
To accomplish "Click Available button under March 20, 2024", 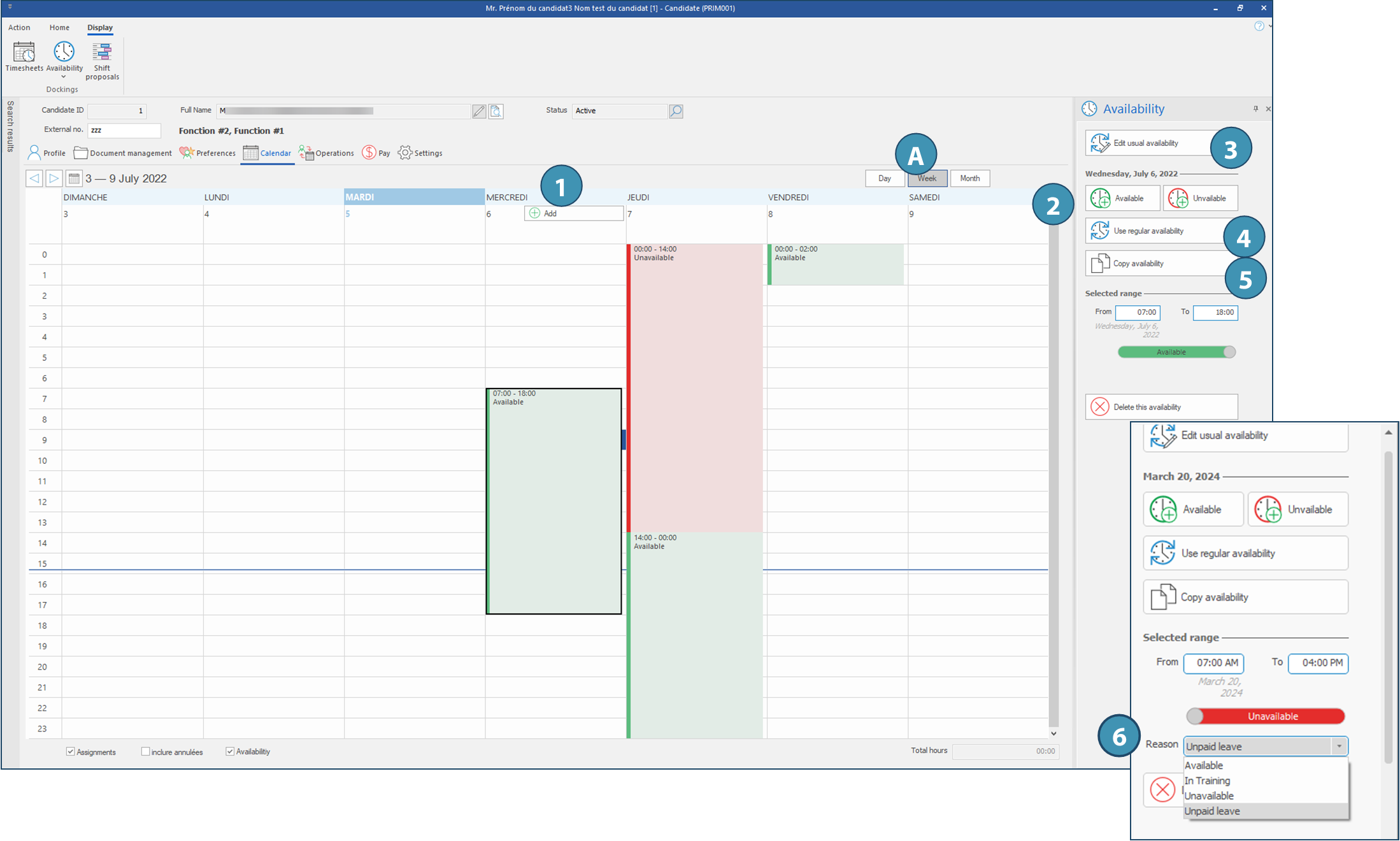I will click(1193, 510).
